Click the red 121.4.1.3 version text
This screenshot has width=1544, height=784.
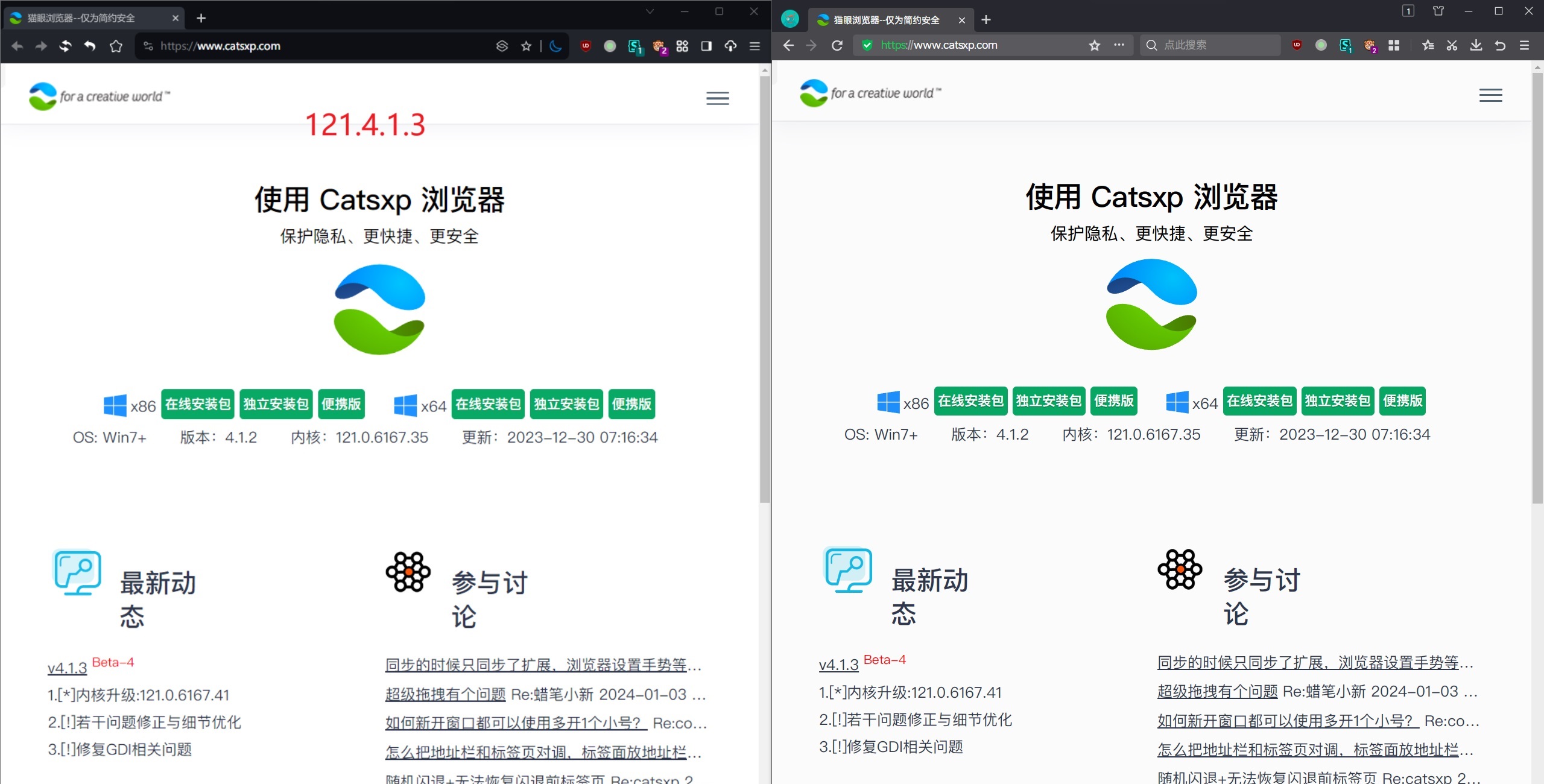point(365,125)
